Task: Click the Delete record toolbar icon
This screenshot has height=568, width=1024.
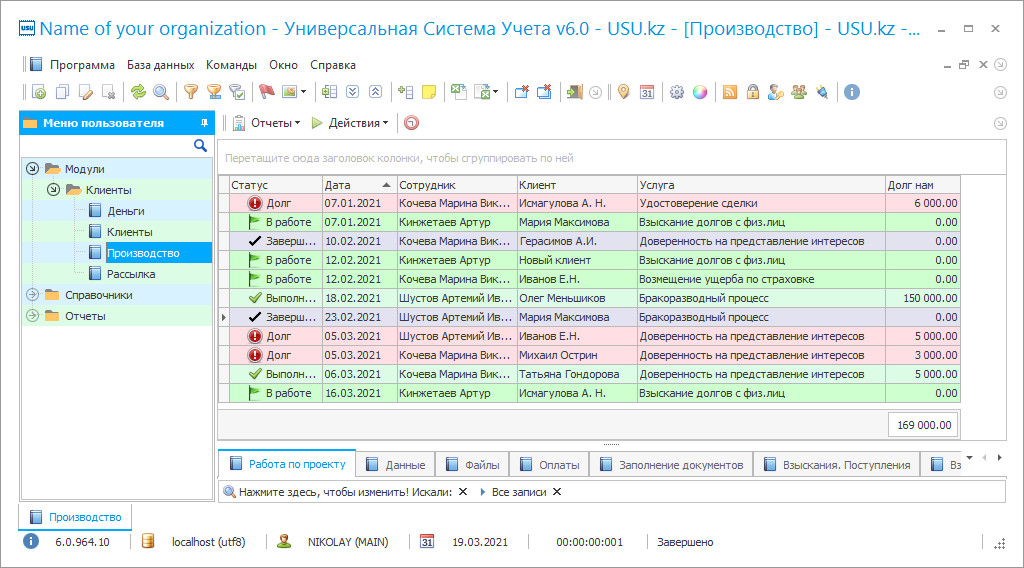Action: [x=109, y=92]
